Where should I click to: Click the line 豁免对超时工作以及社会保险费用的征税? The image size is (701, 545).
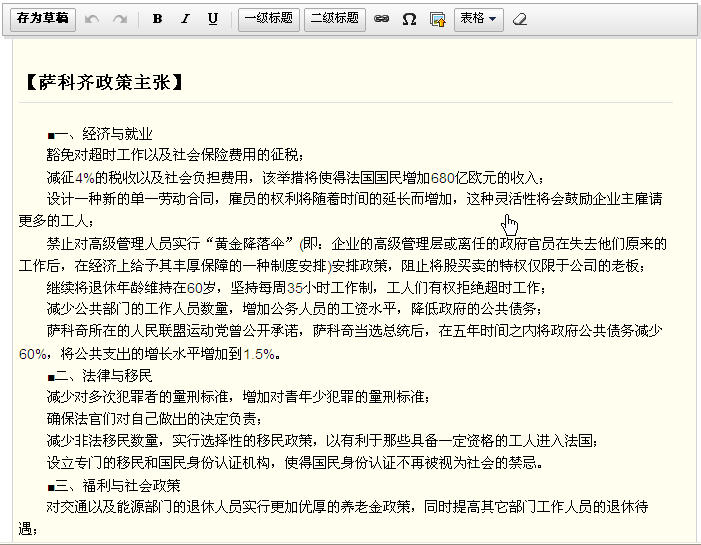[x=175, y=155]
